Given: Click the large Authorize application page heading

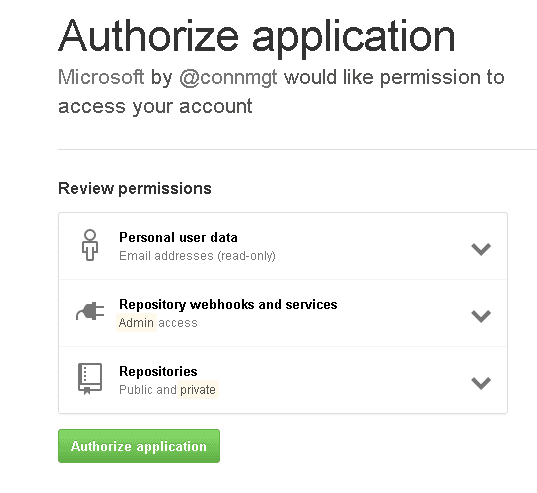Looking at the screenshot, I should point(257,37).
